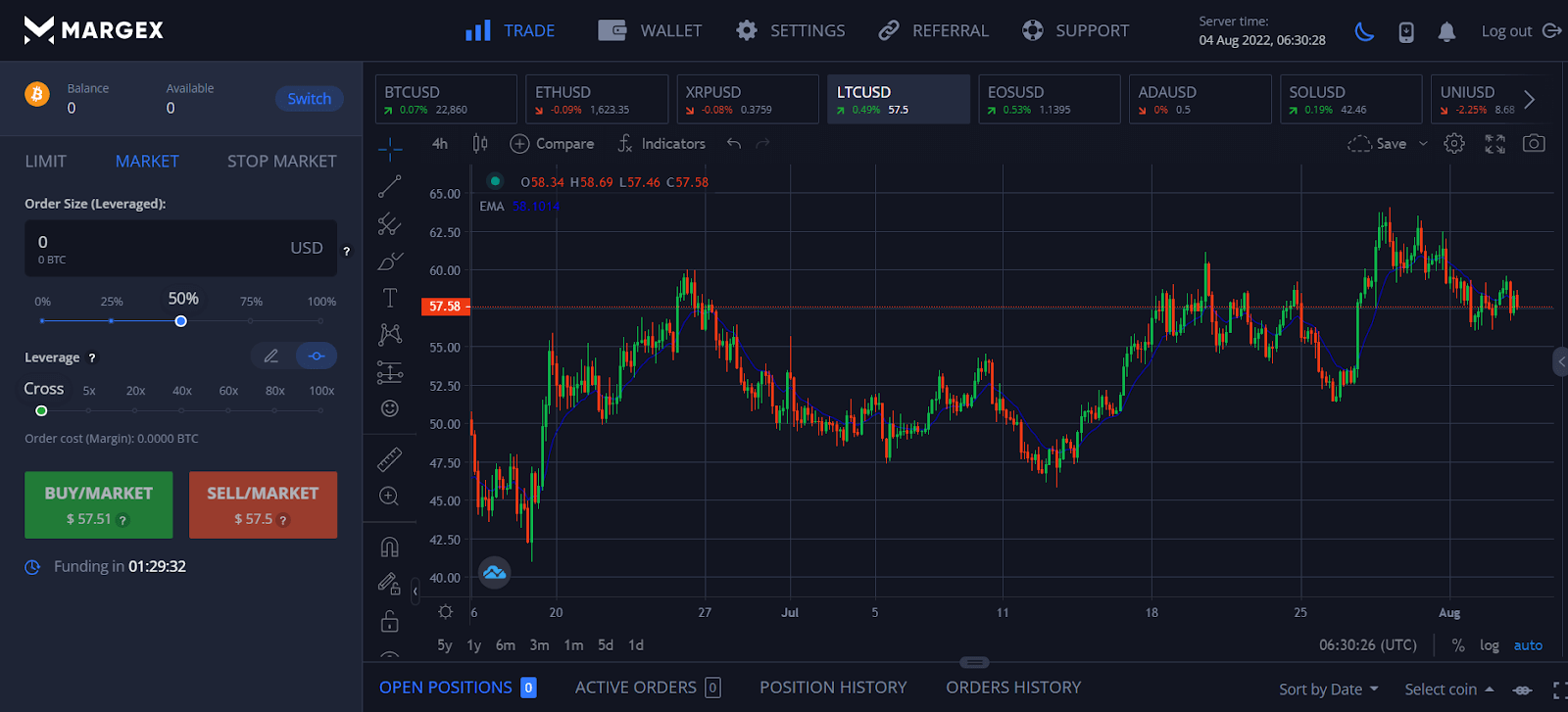Select the crosshair cursor tool
1568x712 pixels.
[x=390, y=149]
